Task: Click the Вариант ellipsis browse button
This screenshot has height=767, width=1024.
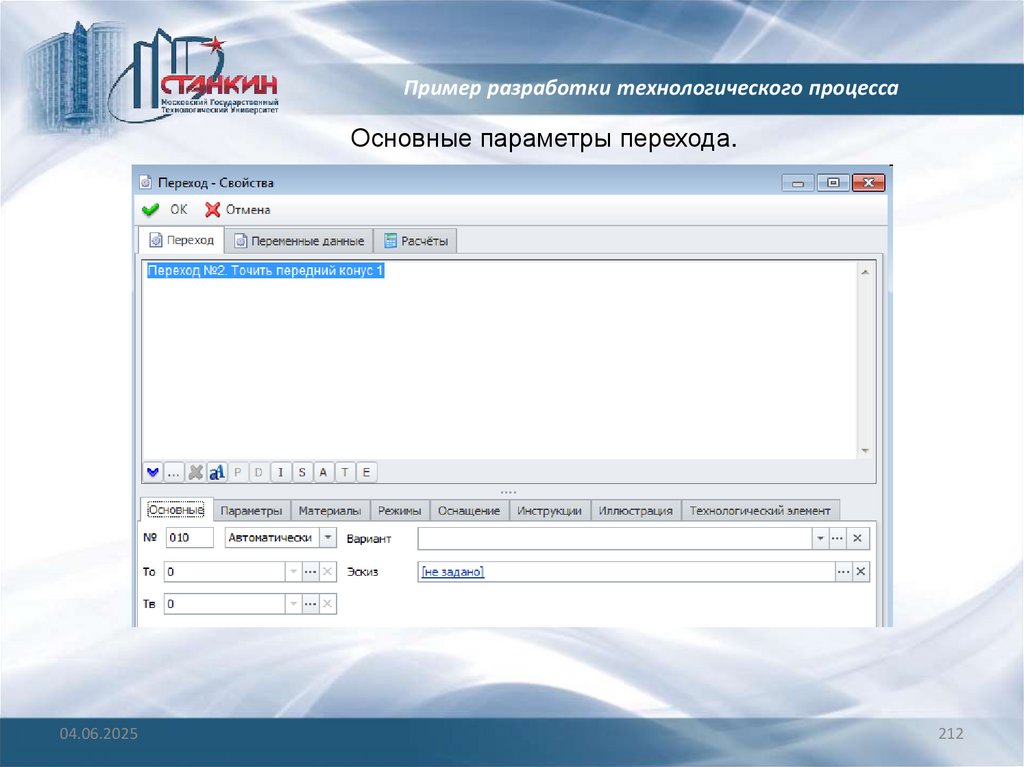Action: point(837,538)
